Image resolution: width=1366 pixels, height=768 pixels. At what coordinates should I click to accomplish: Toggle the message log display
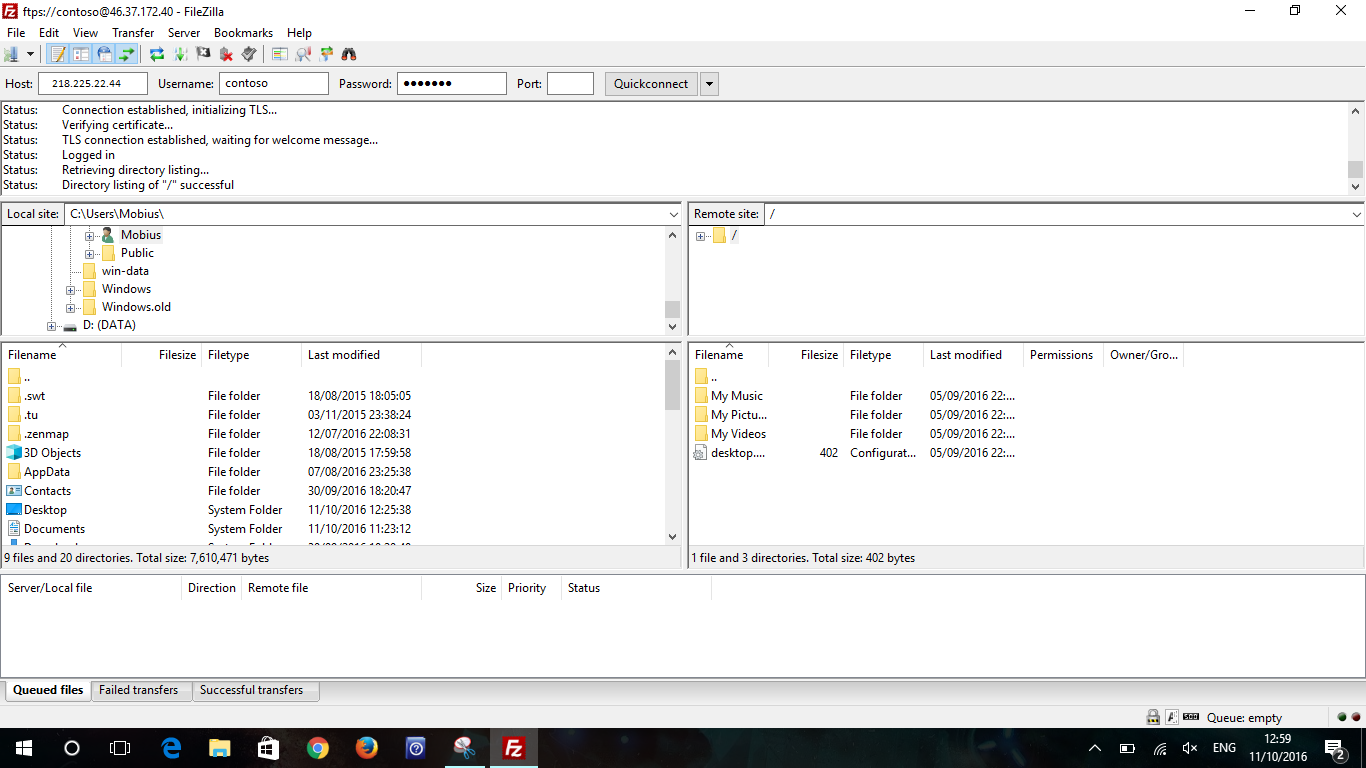click(58, 54)
